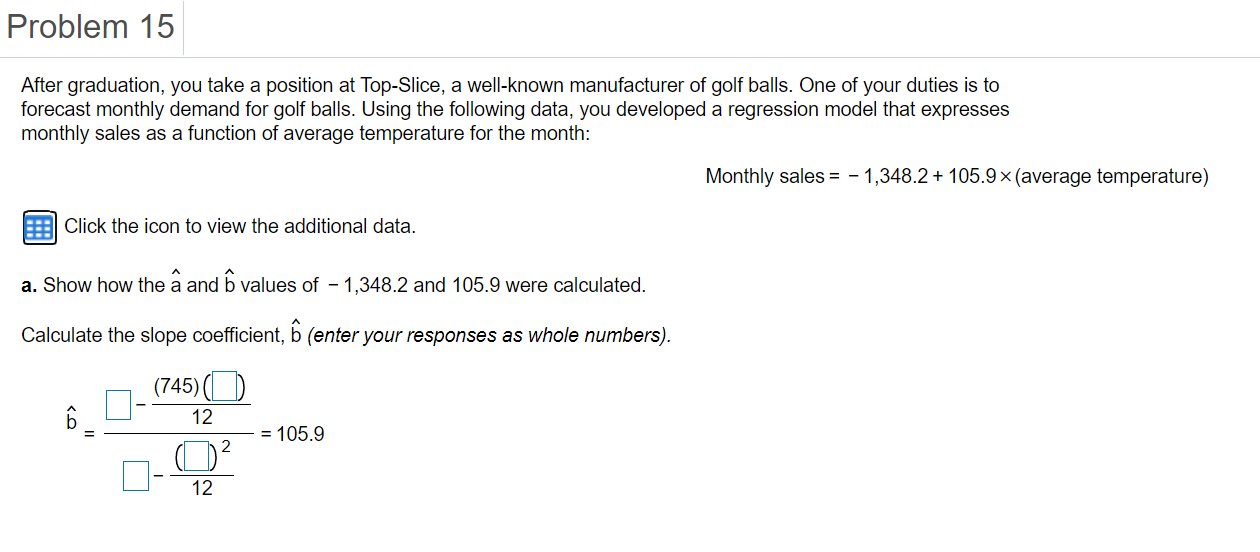1260x552 pixels.
Task: Click the 'a. Show how' question line
Action: [x=333, y=285]
